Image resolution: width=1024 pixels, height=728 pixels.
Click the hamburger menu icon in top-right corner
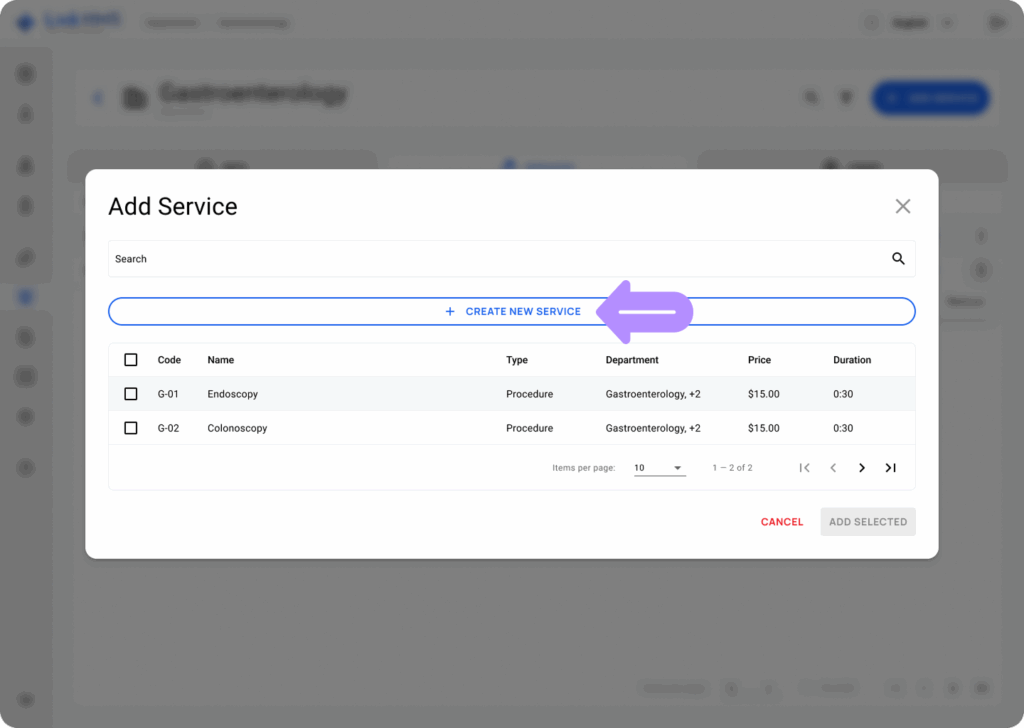pyautogui.click(x=996, y=21)
